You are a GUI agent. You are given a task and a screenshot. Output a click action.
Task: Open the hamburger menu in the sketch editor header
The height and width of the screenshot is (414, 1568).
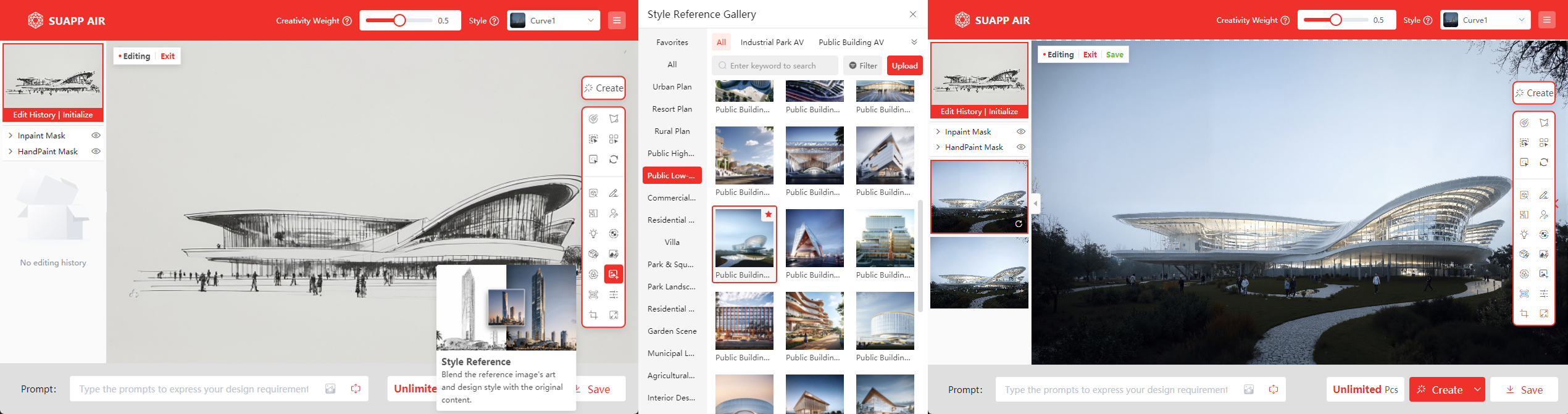[617, 20]
